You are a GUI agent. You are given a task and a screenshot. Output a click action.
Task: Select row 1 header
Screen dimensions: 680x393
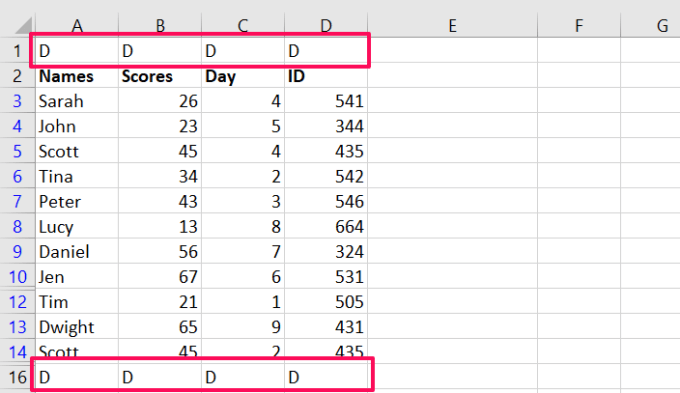point(17,50)
